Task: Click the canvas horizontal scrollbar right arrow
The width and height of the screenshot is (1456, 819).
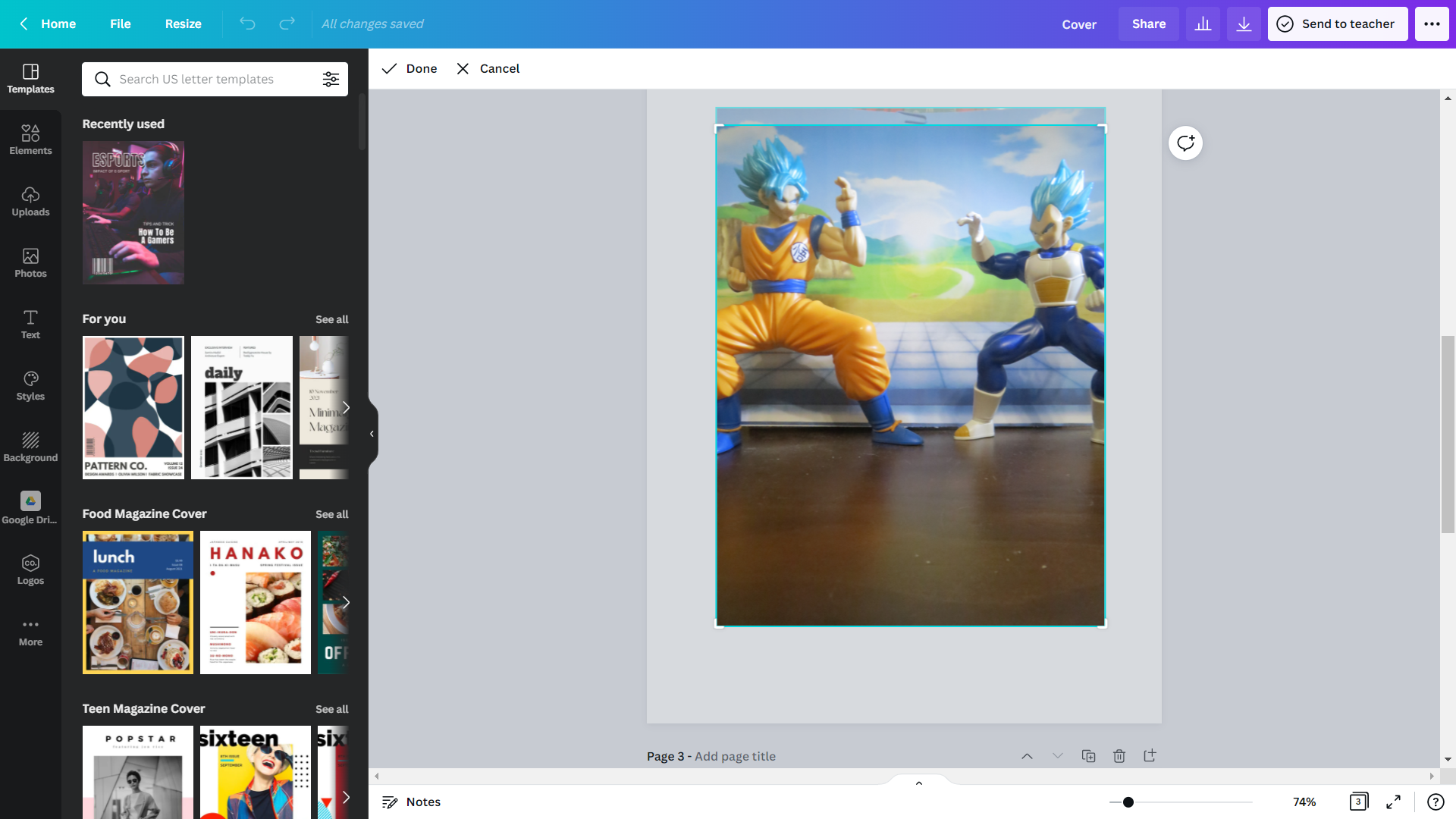Action: pos(1432,776)
